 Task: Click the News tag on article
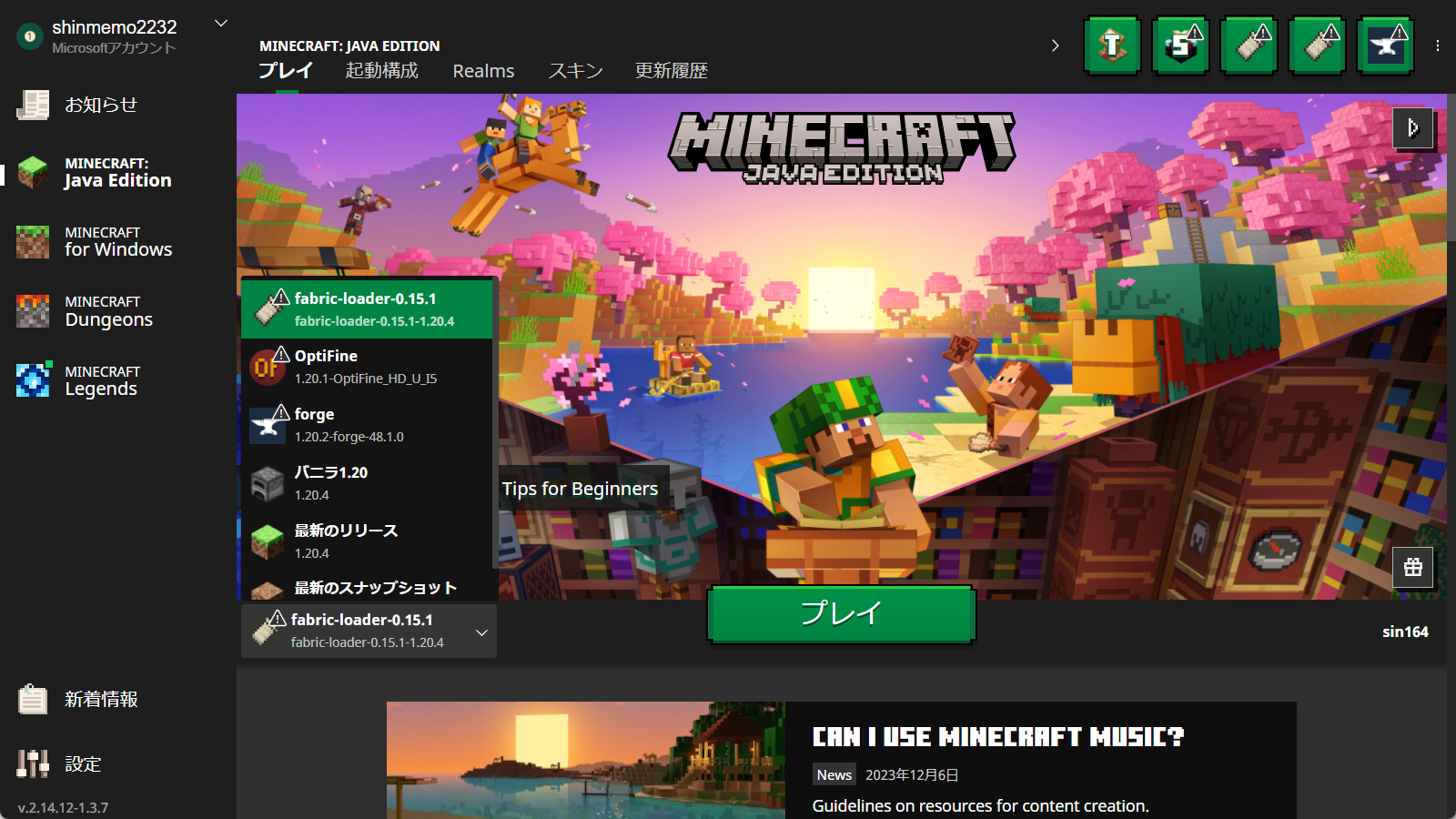pyautogui.click(x=834, y=774)
